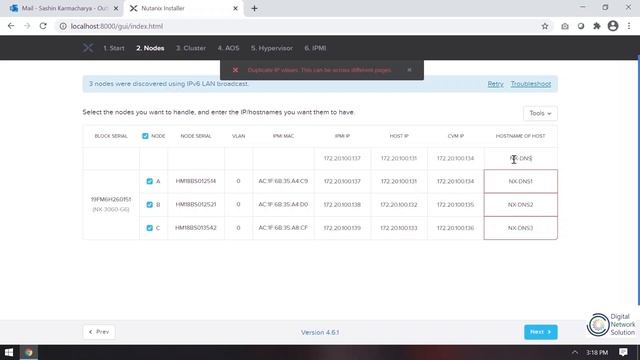Open site information icon beside URL

[x=63, y=26]
